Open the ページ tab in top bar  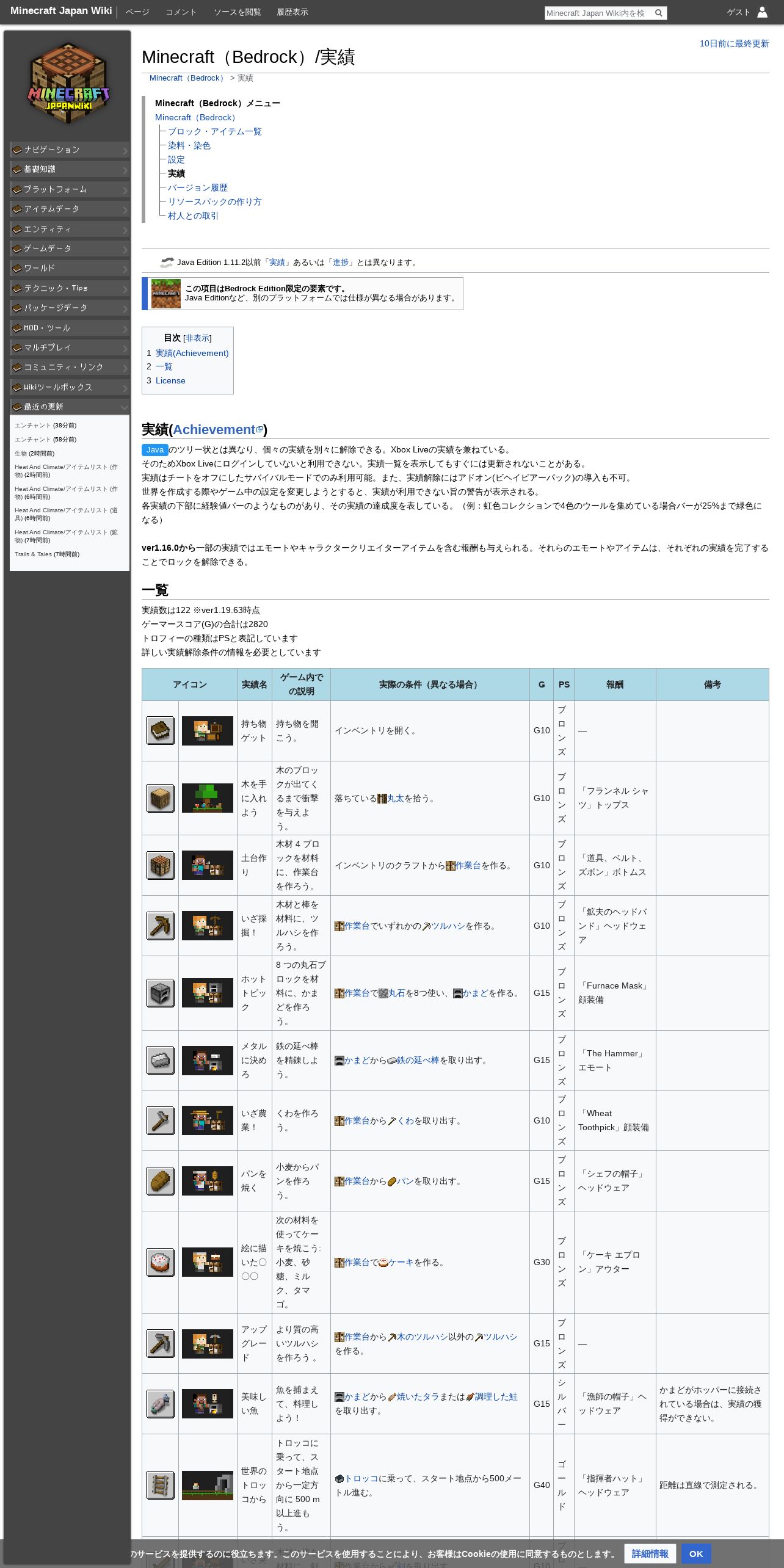point(137,12)
